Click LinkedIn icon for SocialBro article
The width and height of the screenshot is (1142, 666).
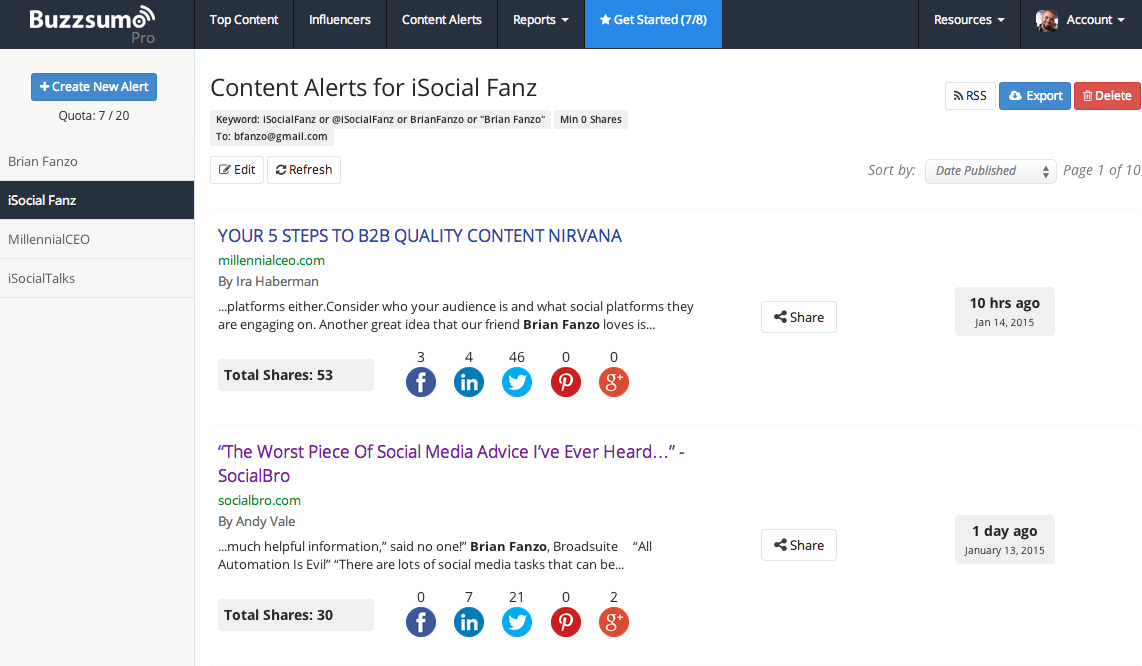pos(469,622)
